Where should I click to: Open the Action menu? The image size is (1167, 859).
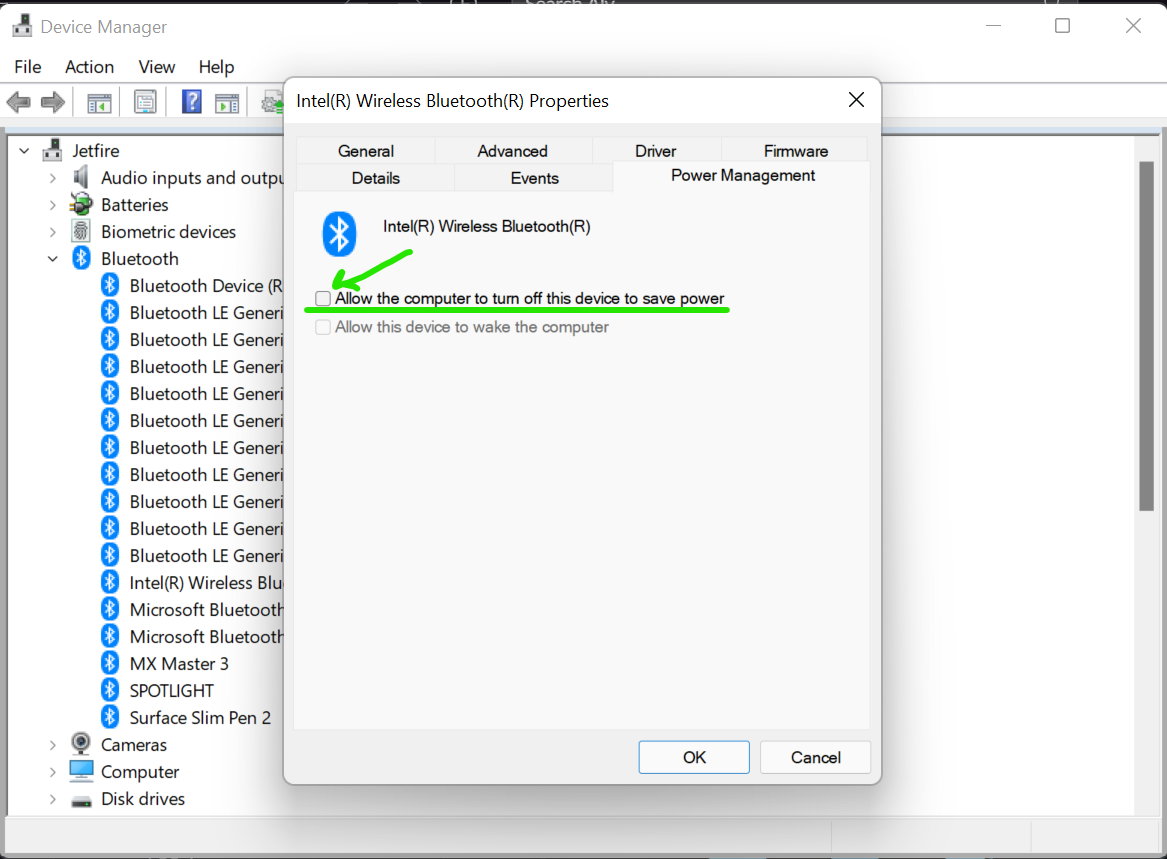click(x=89, y=67)
